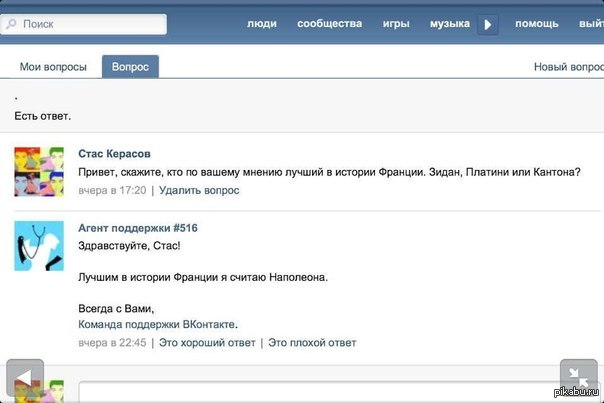This screenshot has height=403, width=604.
Task: Select the Вопрос tab
Action: coord(130,67)
